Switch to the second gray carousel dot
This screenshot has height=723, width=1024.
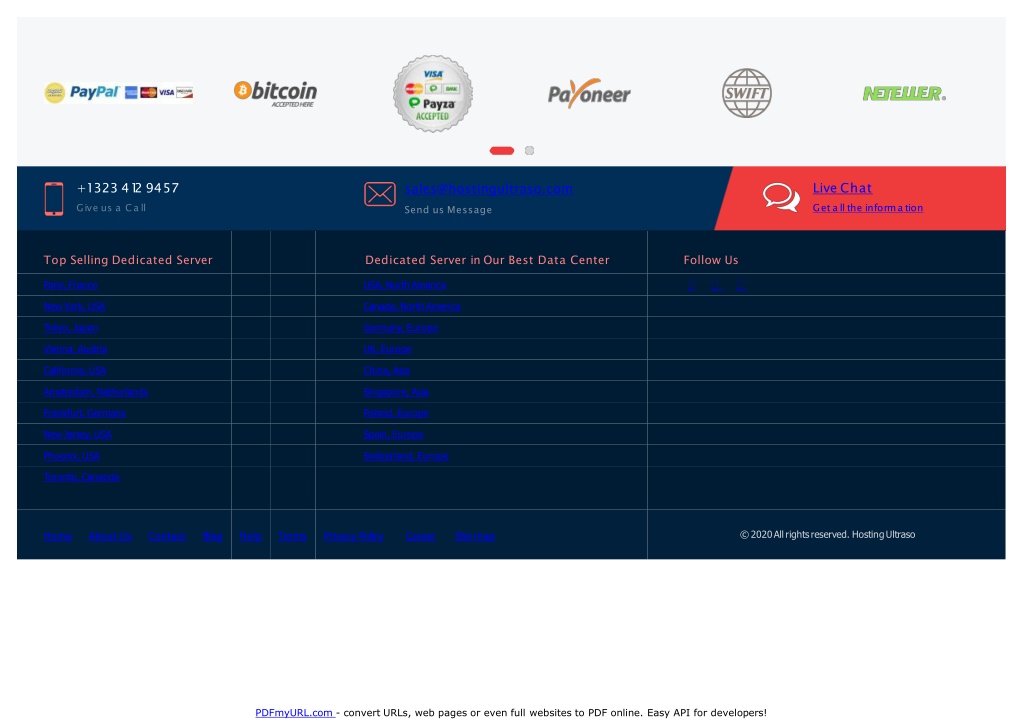530,151
